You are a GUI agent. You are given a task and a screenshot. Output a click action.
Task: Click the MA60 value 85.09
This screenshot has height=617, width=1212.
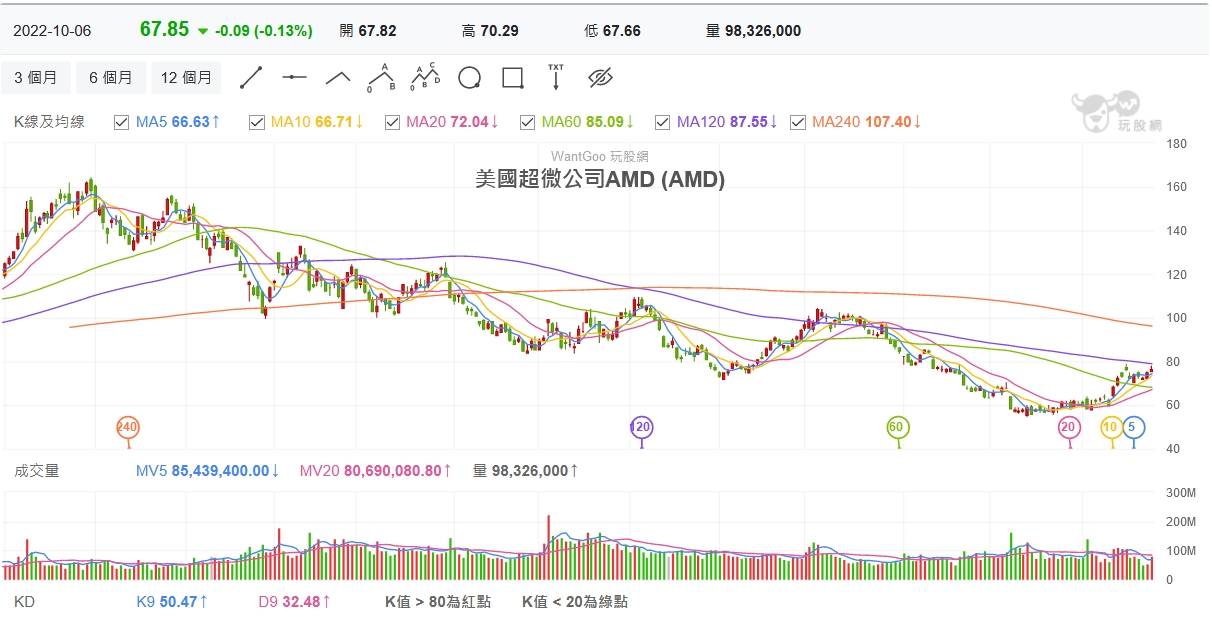coord(605,122)
